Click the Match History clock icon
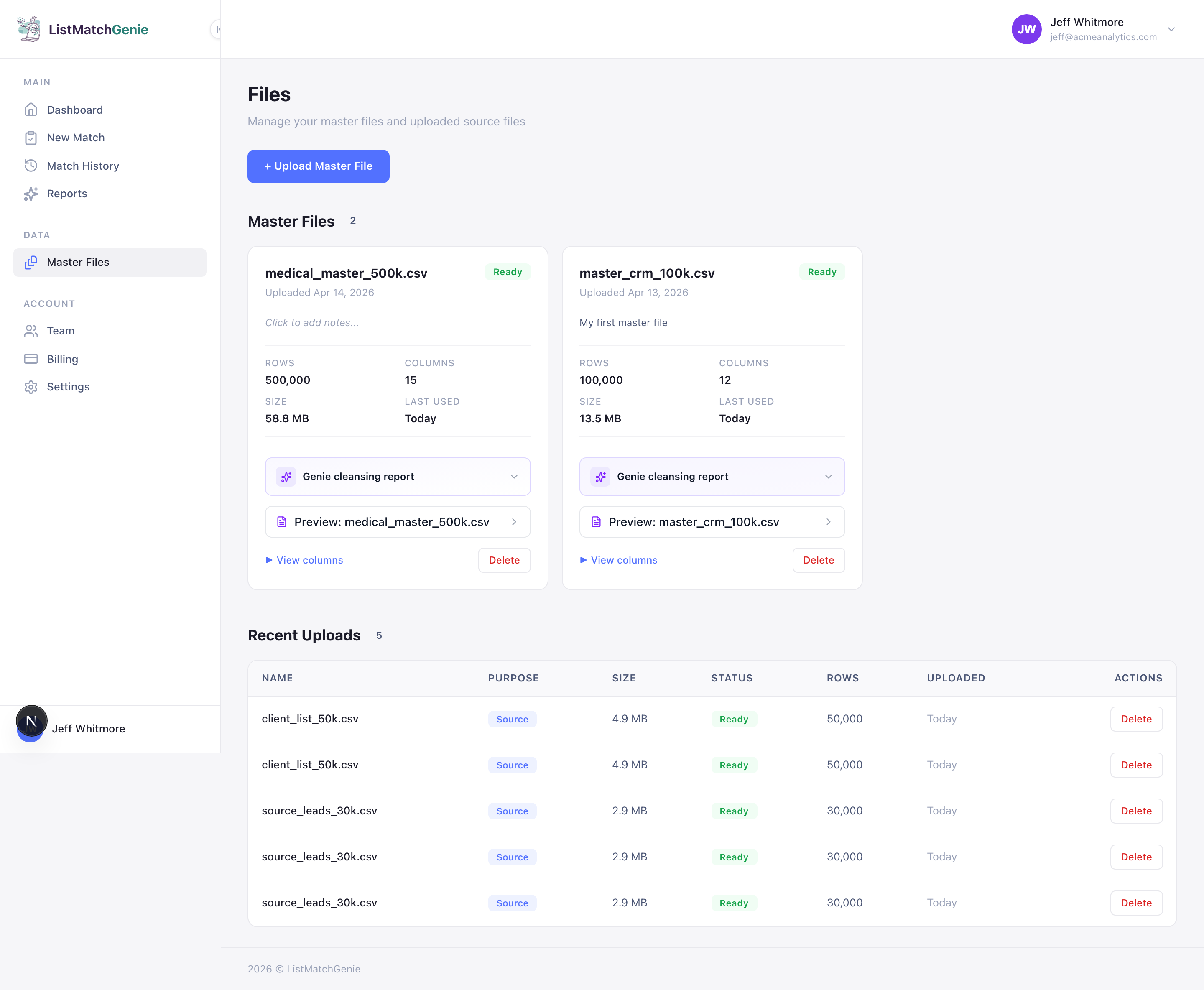 point(31,166)
